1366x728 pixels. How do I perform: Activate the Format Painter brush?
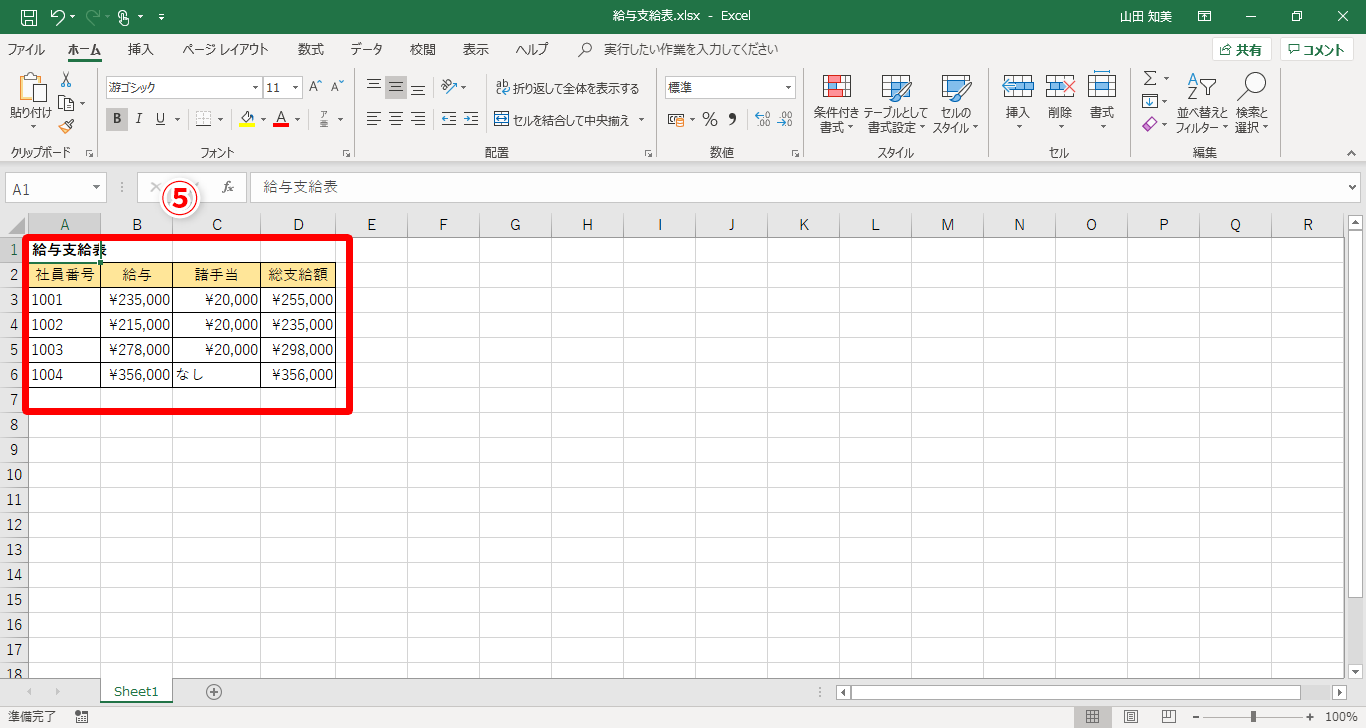coord(66,126)
